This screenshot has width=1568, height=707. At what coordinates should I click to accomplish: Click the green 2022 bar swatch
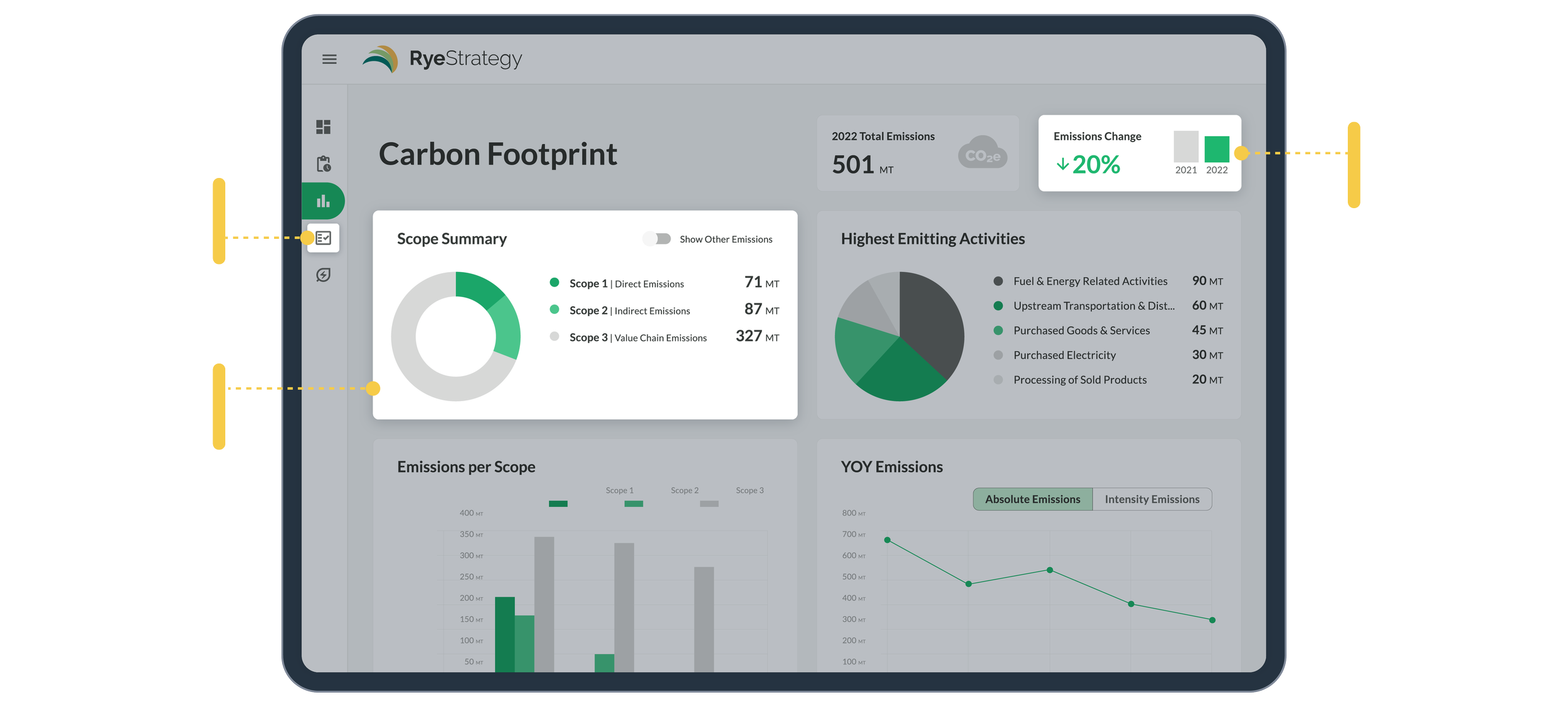click(1217, 149)
